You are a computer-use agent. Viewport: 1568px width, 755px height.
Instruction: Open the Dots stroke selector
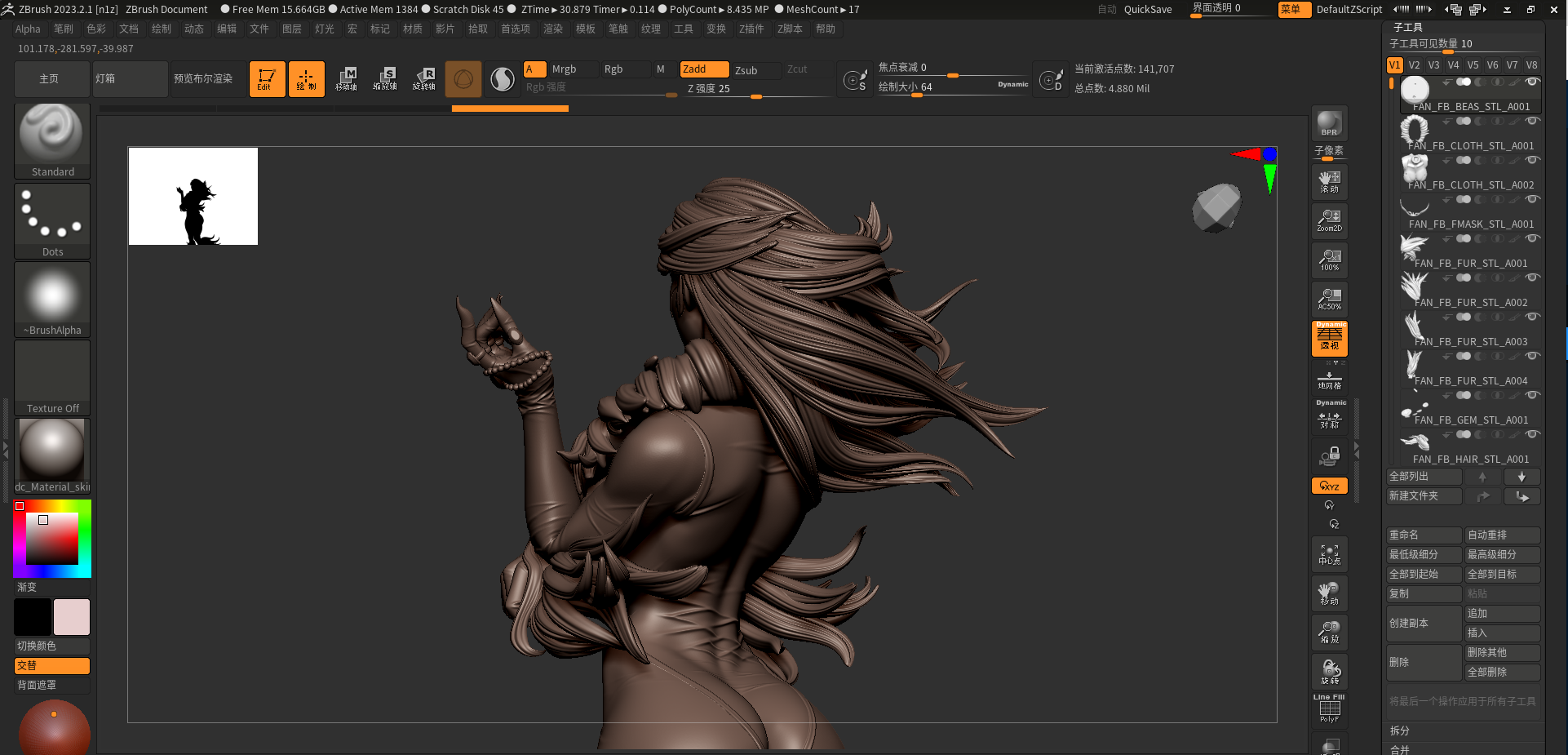click(51, 215)
